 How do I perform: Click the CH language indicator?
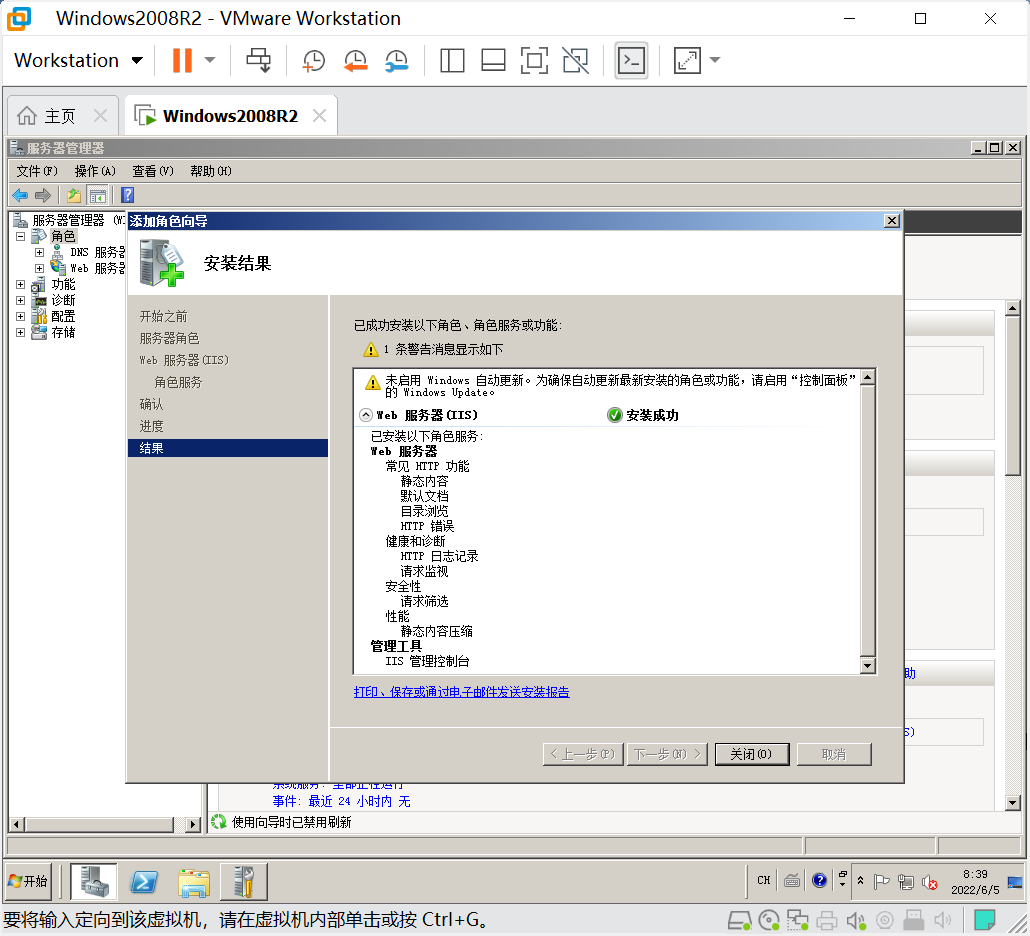[763, 880]
